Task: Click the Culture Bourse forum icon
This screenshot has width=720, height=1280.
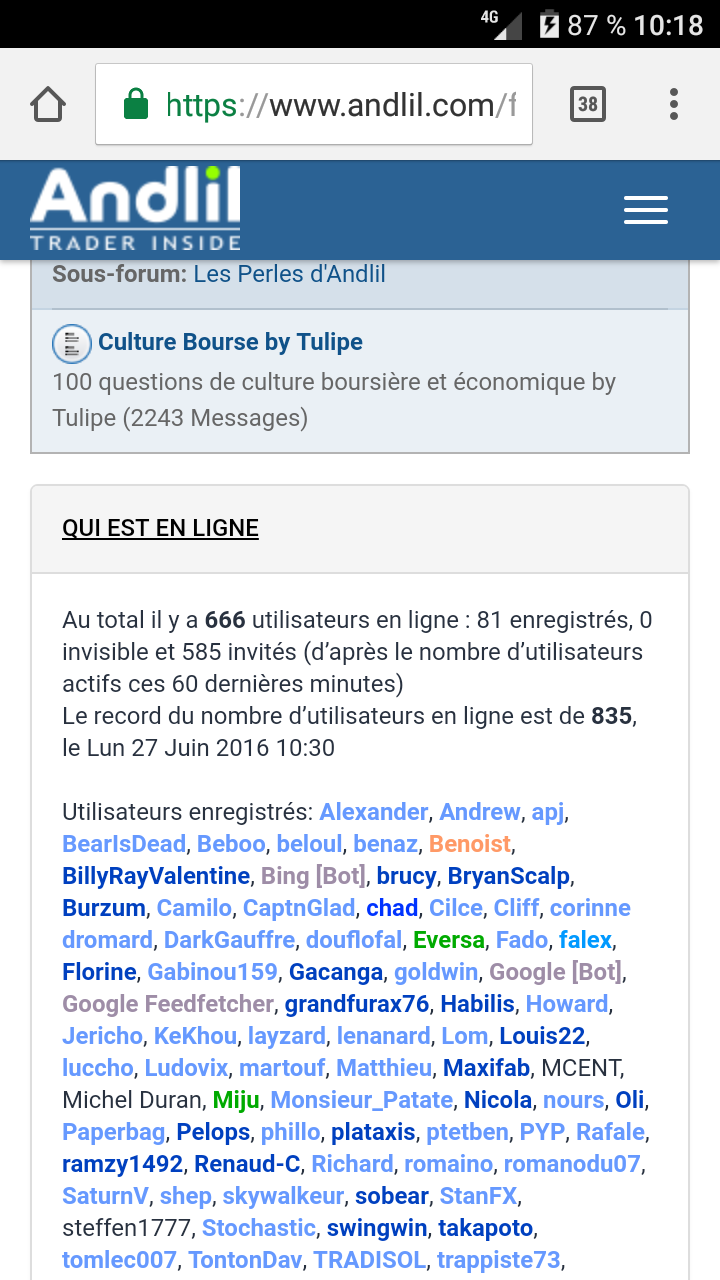Action: (71, 343)
